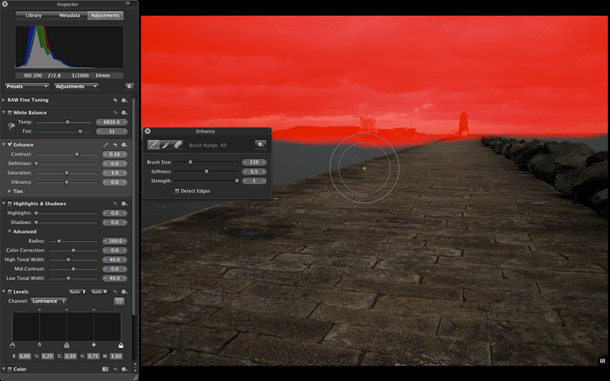Click the Contrast slider handle
Screen dimensions: 610x381
click(77, 155)
